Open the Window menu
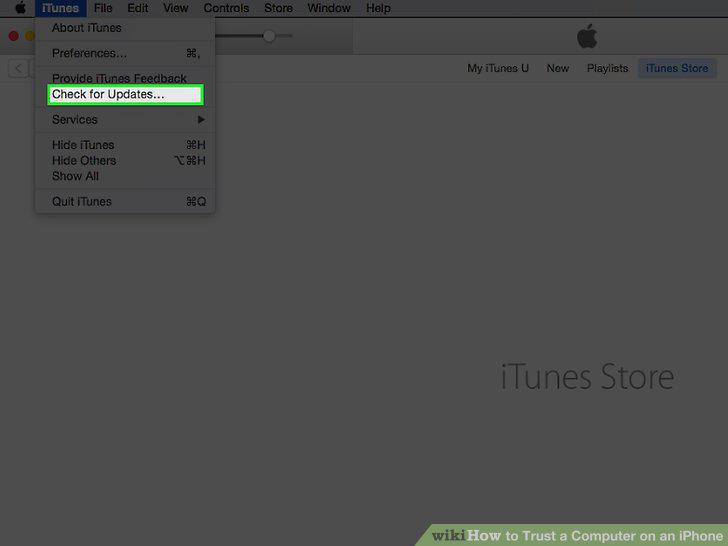The height and width of the screenshot is (546, 728). tap(329, 8)
